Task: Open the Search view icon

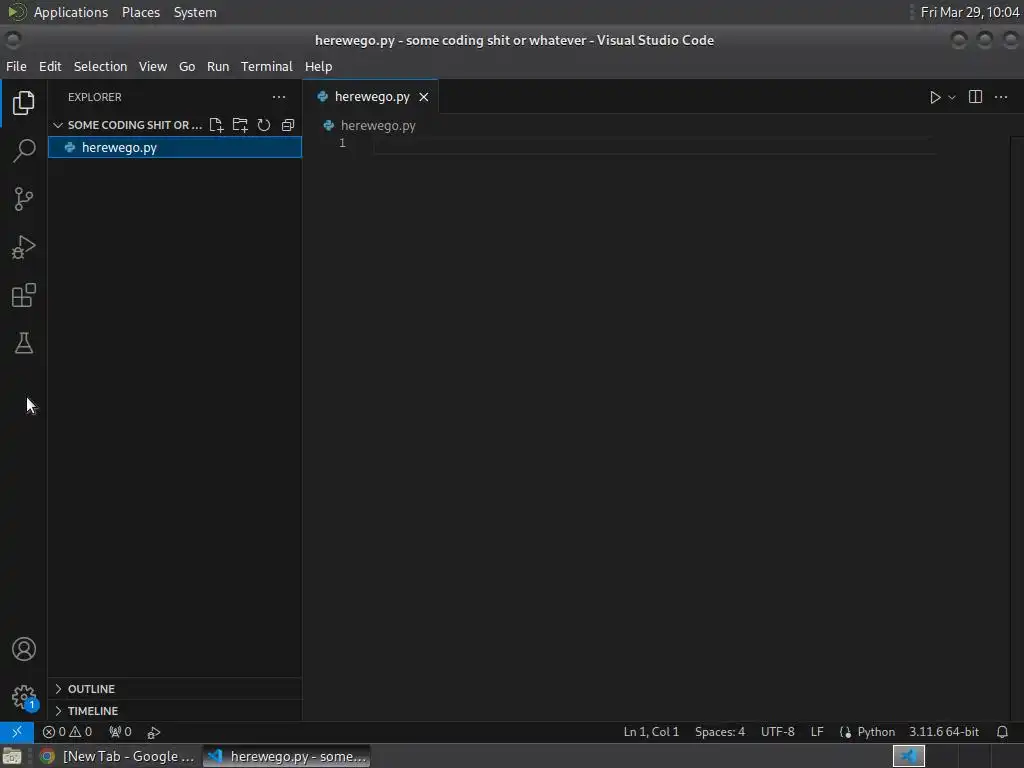Action: coord(24,151)
